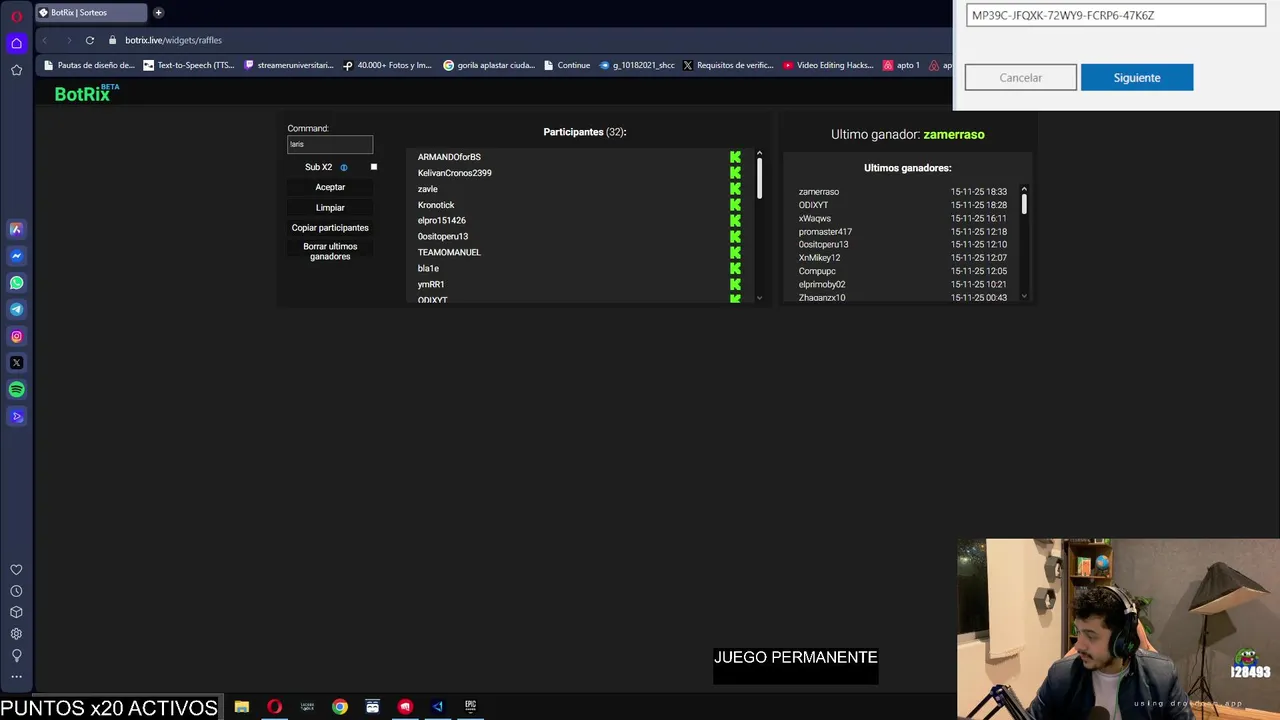Click the Opera sidebar home icon
The height and width of the screenshot is (720, 1280).
tap(16, 43)
